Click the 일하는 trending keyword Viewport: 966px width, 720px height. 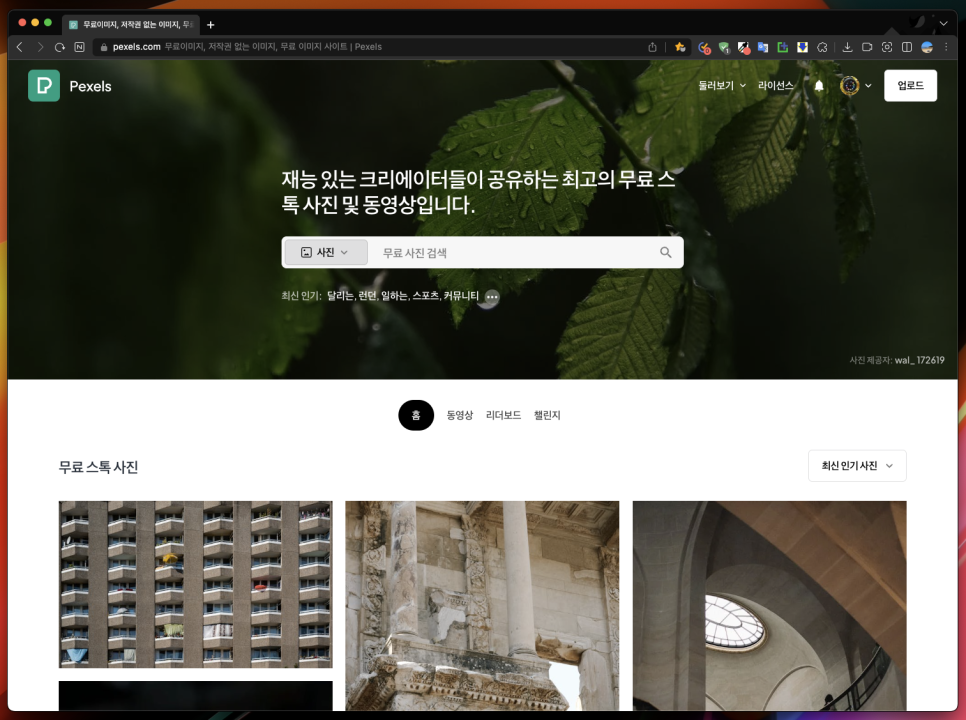click(394, 296)
